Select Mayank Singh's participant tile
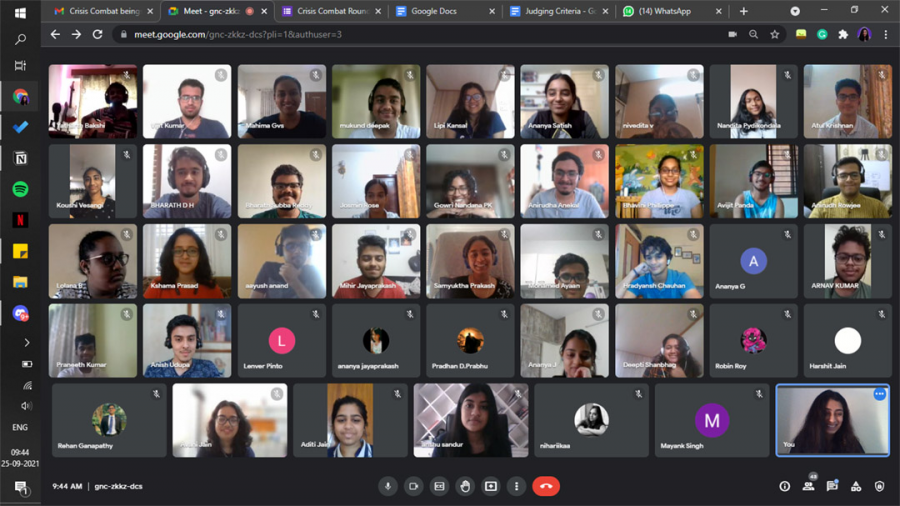 pyautogui.click(x=712, y=421)
